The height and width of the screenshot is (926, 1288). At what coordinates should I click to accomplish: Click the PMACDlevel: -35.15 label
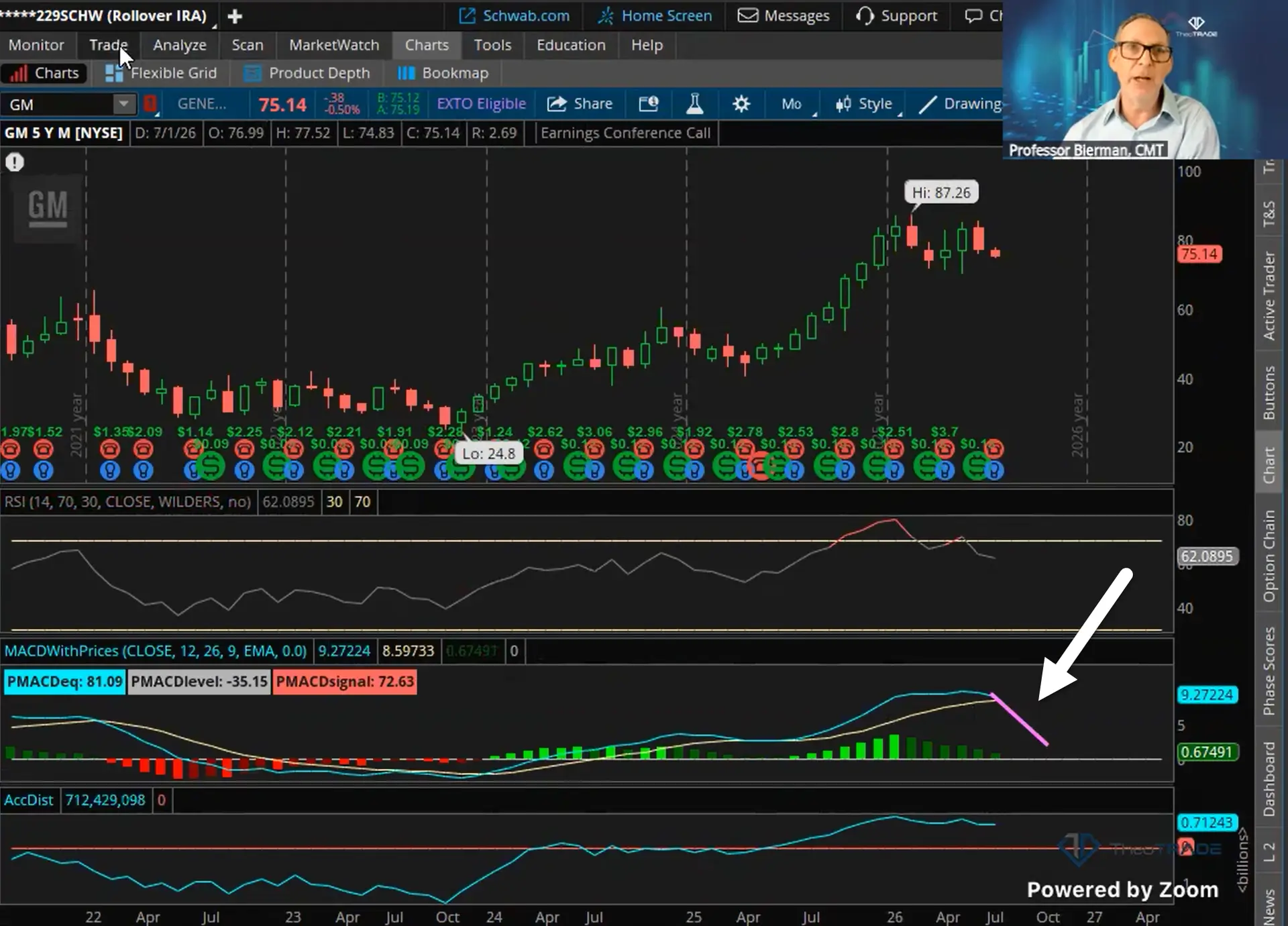[199, 682]
